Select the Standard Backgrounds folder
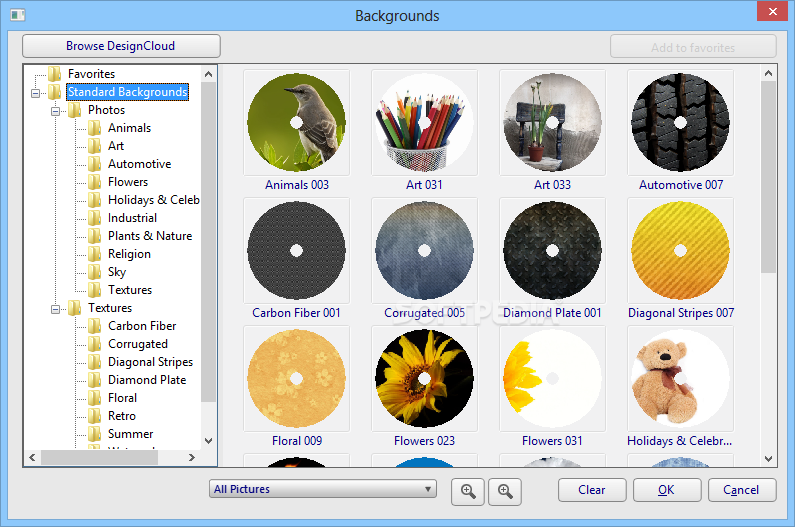795x527 pixels. (x=128, y=92)
